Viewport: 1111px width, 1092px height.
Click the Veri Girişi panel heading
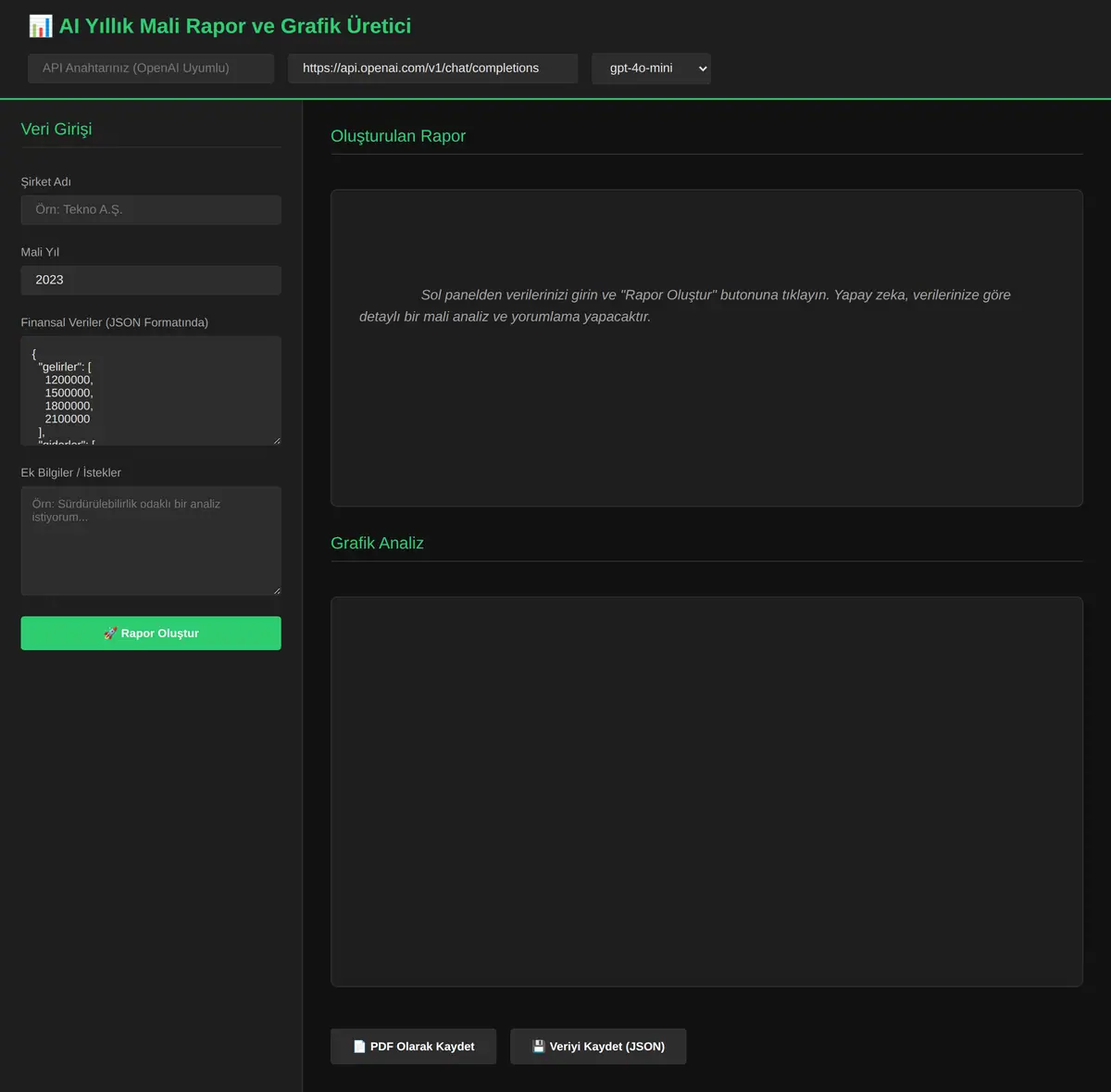point(56,129)
